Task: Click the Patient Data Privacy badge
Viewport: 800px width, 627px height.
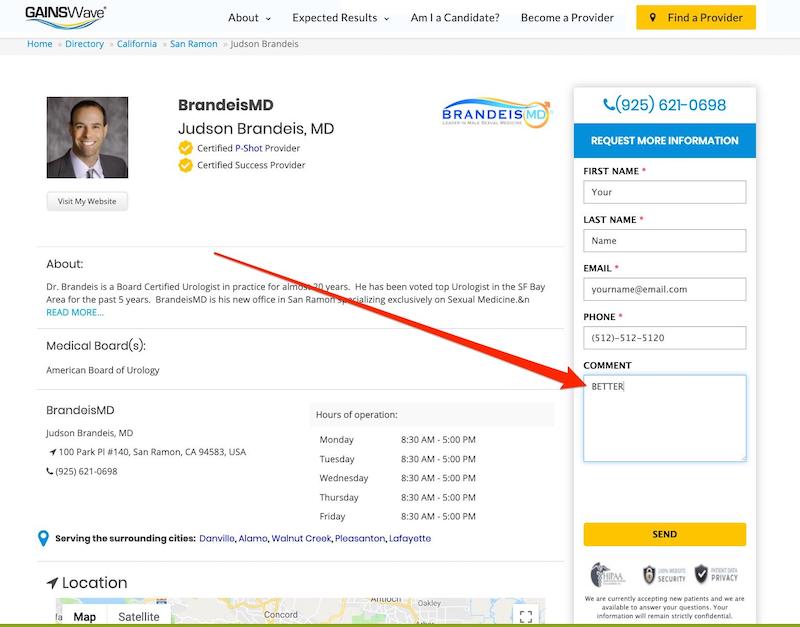Action: 716,574
